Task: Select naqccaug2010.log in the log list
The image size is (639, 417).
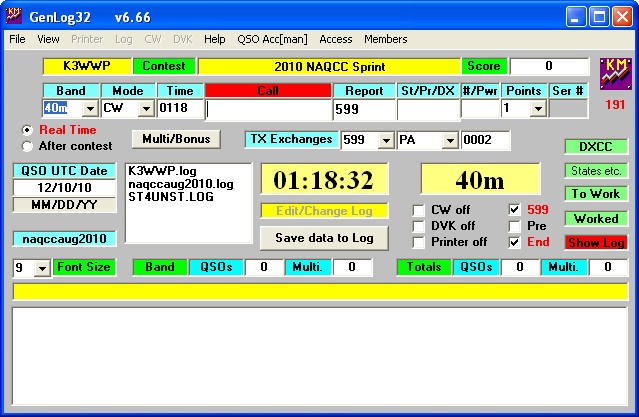Action: [180, 184]
